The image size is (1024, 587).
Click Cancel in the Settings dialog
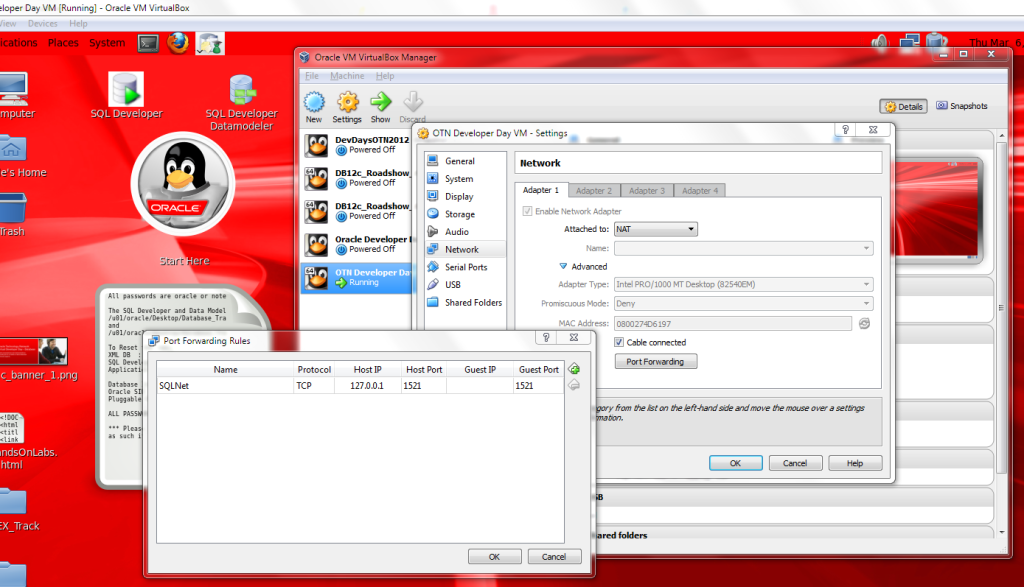tap(795, 463)
